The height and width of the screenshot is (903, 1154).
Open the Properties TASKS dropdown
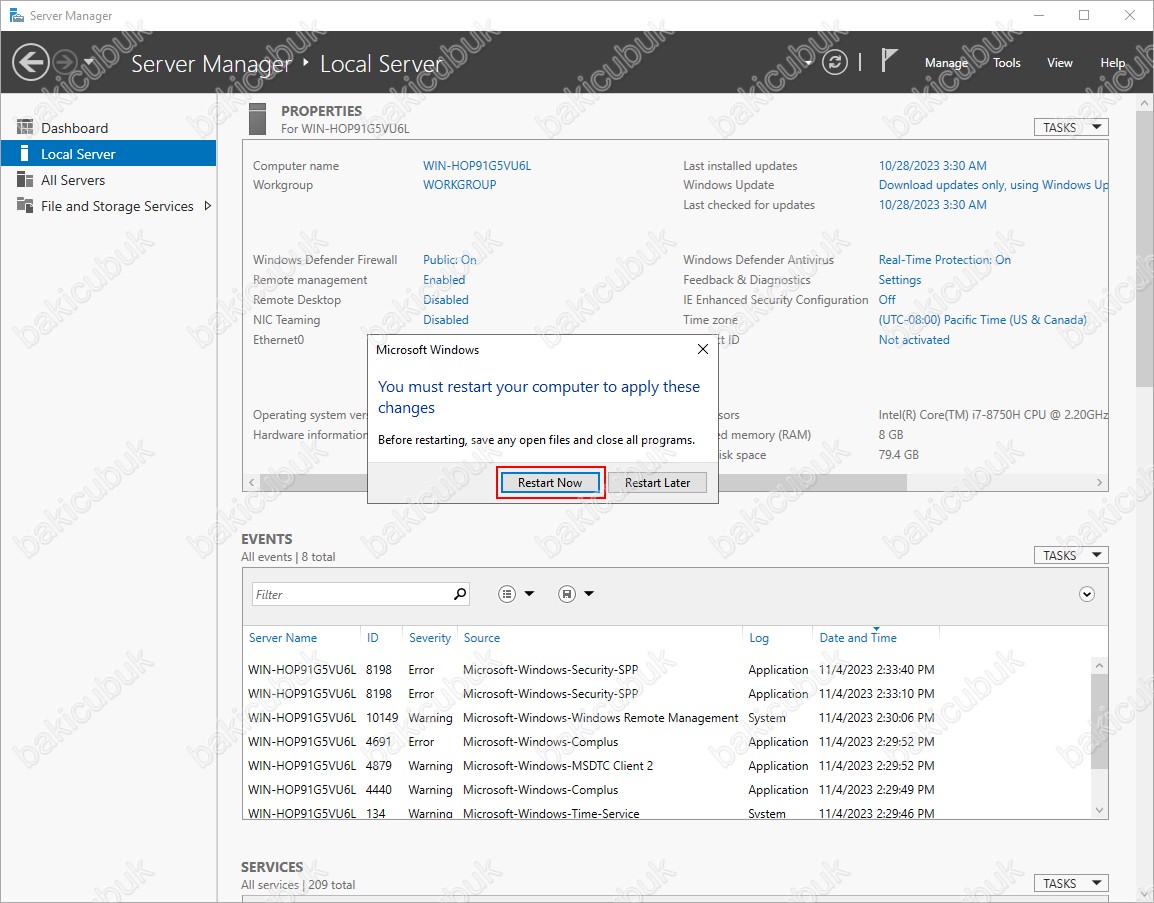pyautogui.click(x=1071, y=127)
